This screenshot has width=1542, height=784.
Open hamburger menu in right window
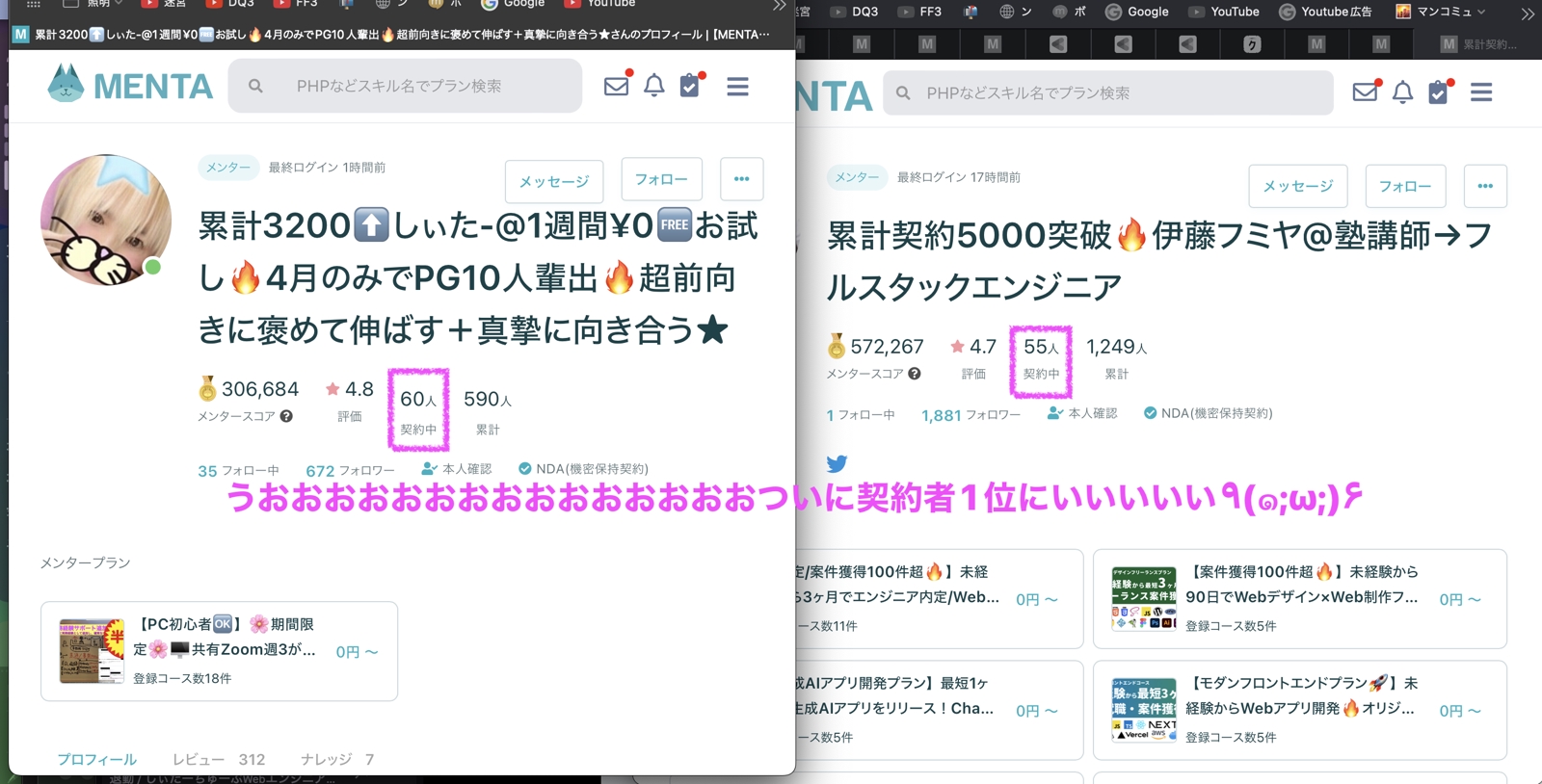(x=1481, y=92)
